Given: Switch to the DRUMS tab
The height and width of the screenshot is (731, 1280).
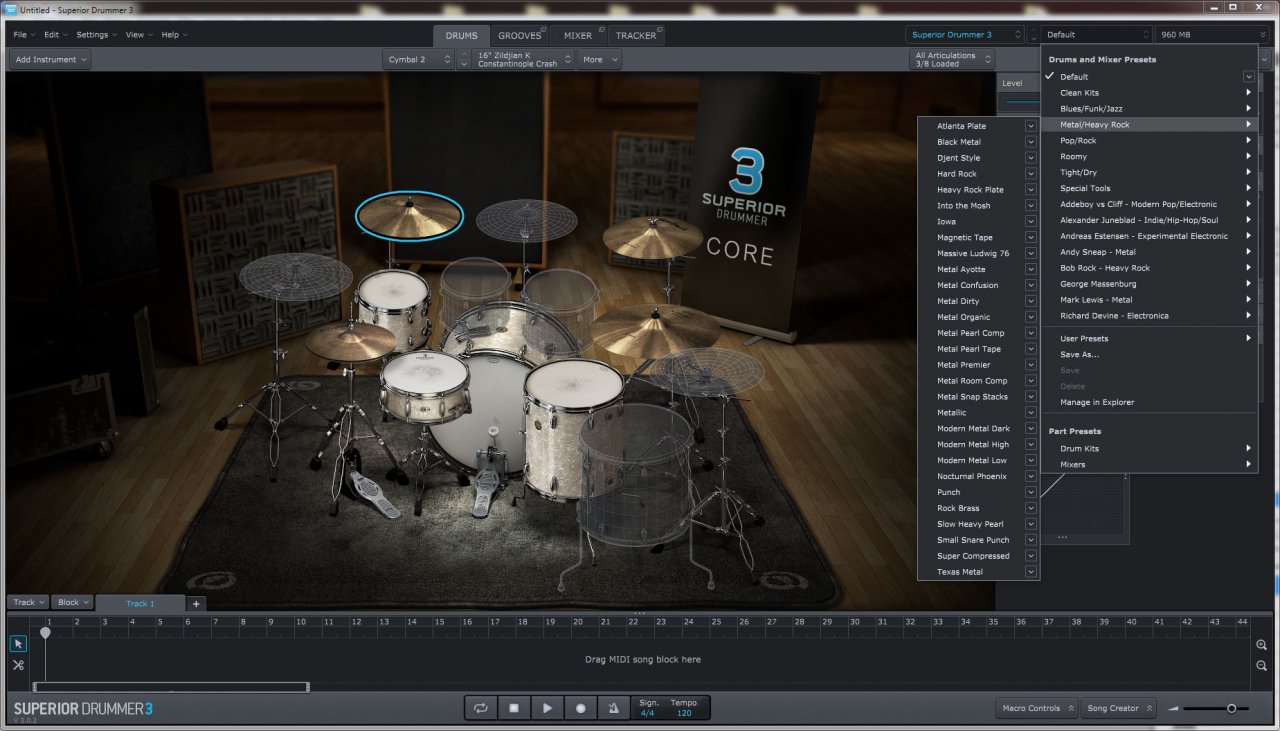Looking at the screenshot, I should pyautogui.click(x=462, y=36).
